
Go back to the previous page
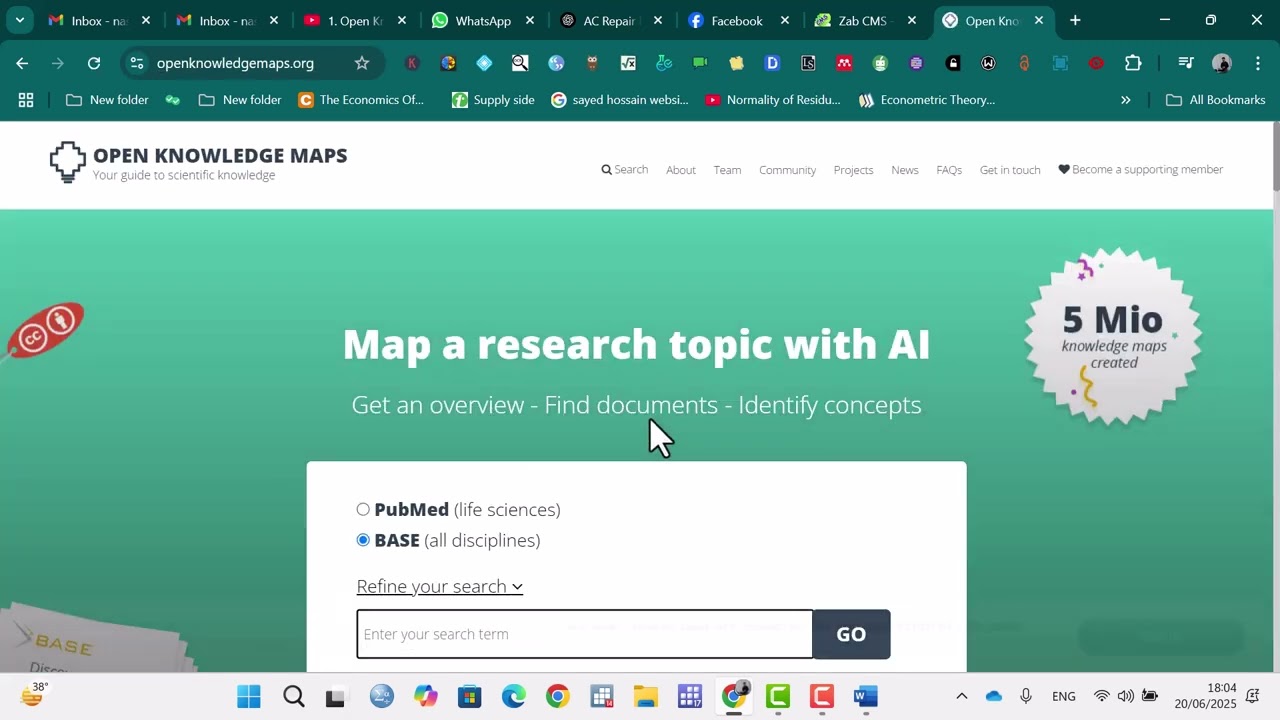[x=22, y=63]
